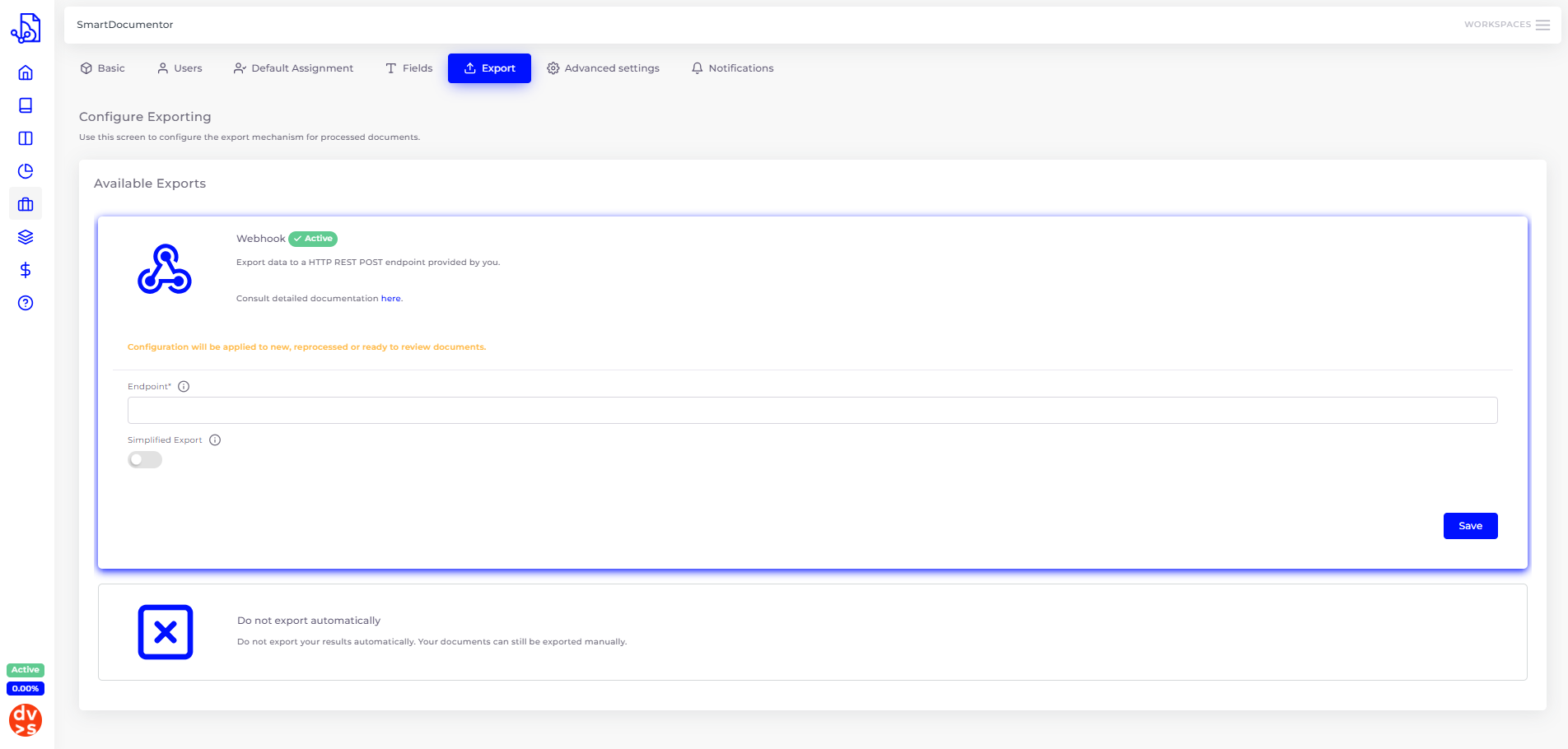
Task: Open the question mark help icon
Action: pyautogui.click(x=26, y=303)
